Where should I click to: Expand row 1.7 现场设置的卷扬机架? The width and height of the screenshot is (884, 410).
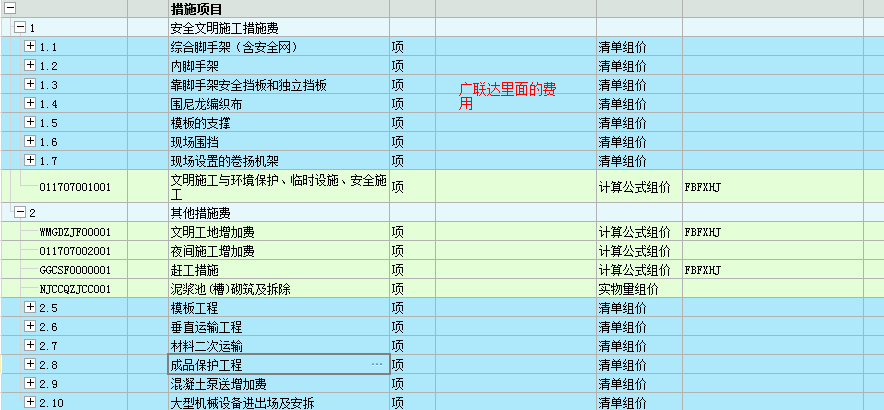(30, 160)
